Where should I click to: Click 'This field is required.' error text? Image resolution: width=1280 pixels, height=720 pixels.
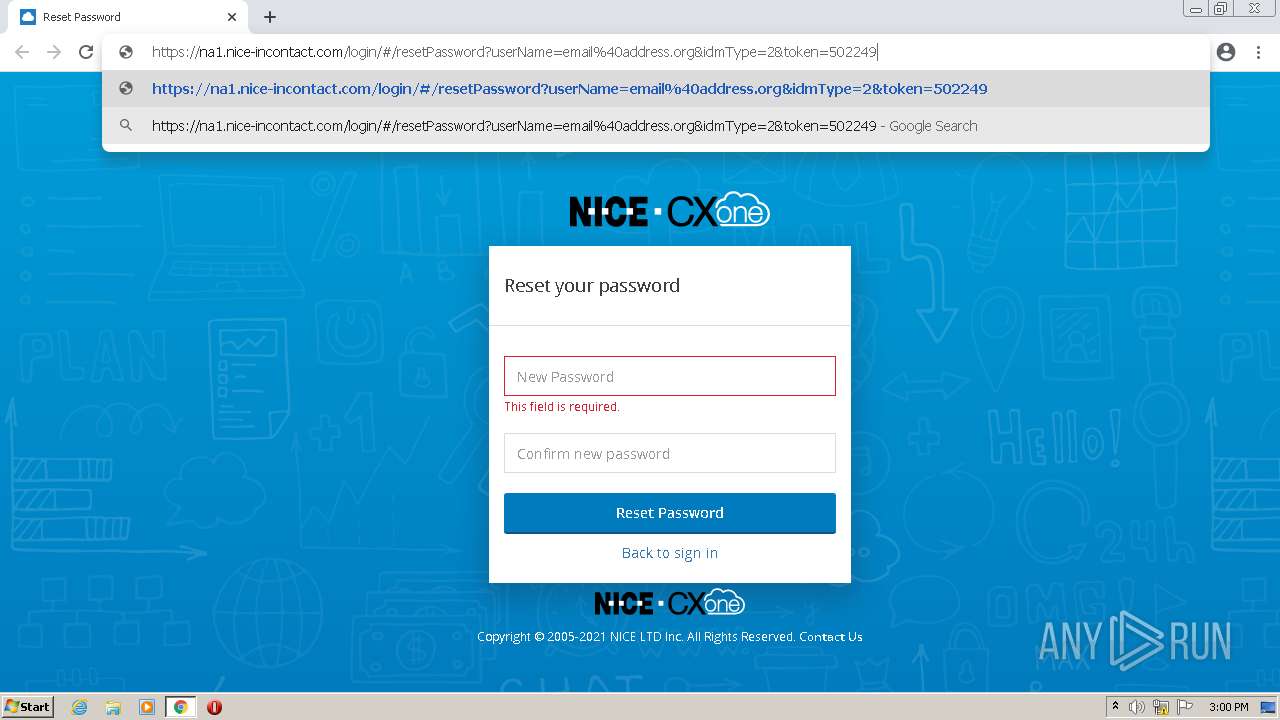[x=562, y=407]
